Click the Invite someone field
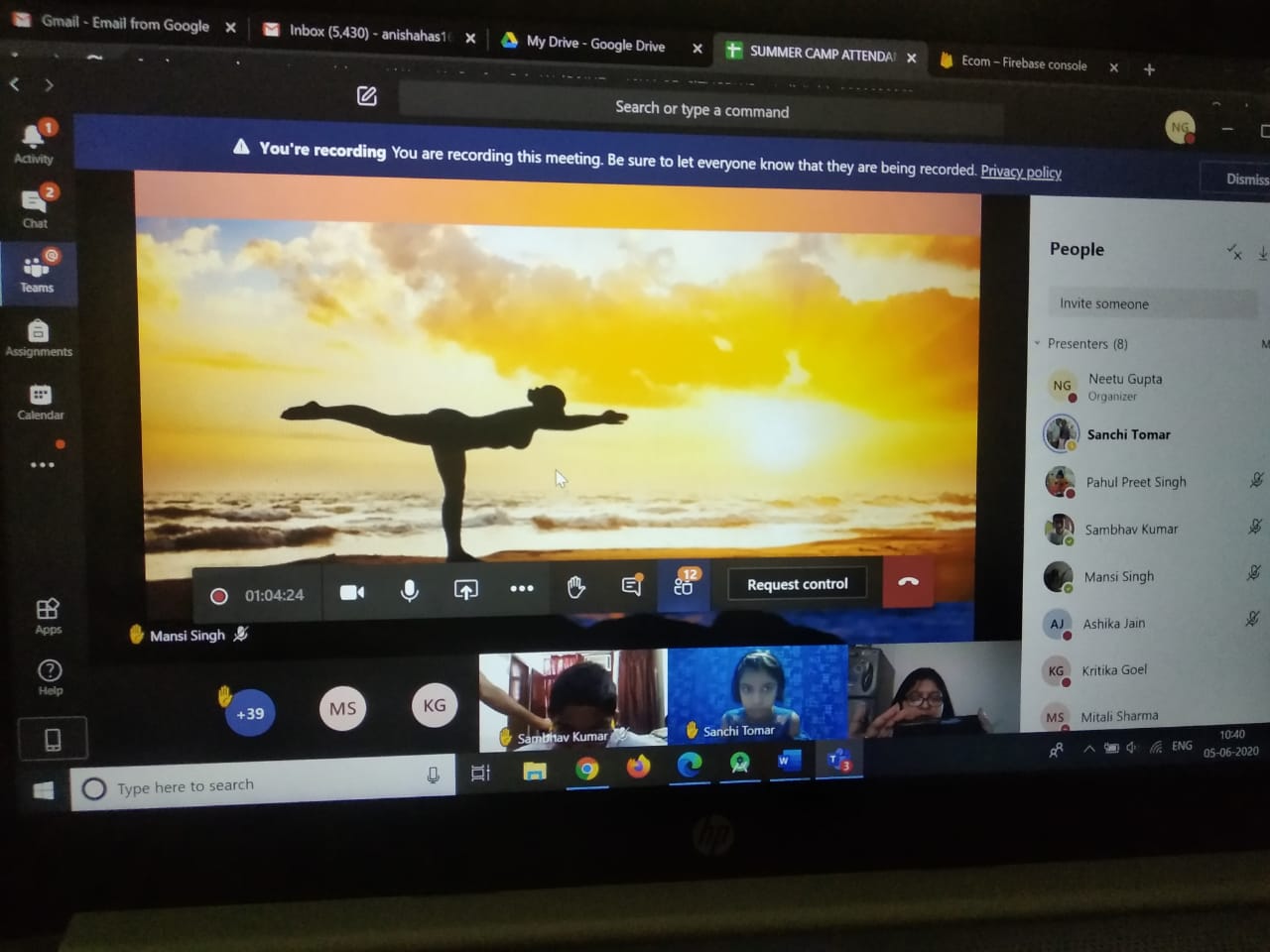 click(x=1151, y=303)
